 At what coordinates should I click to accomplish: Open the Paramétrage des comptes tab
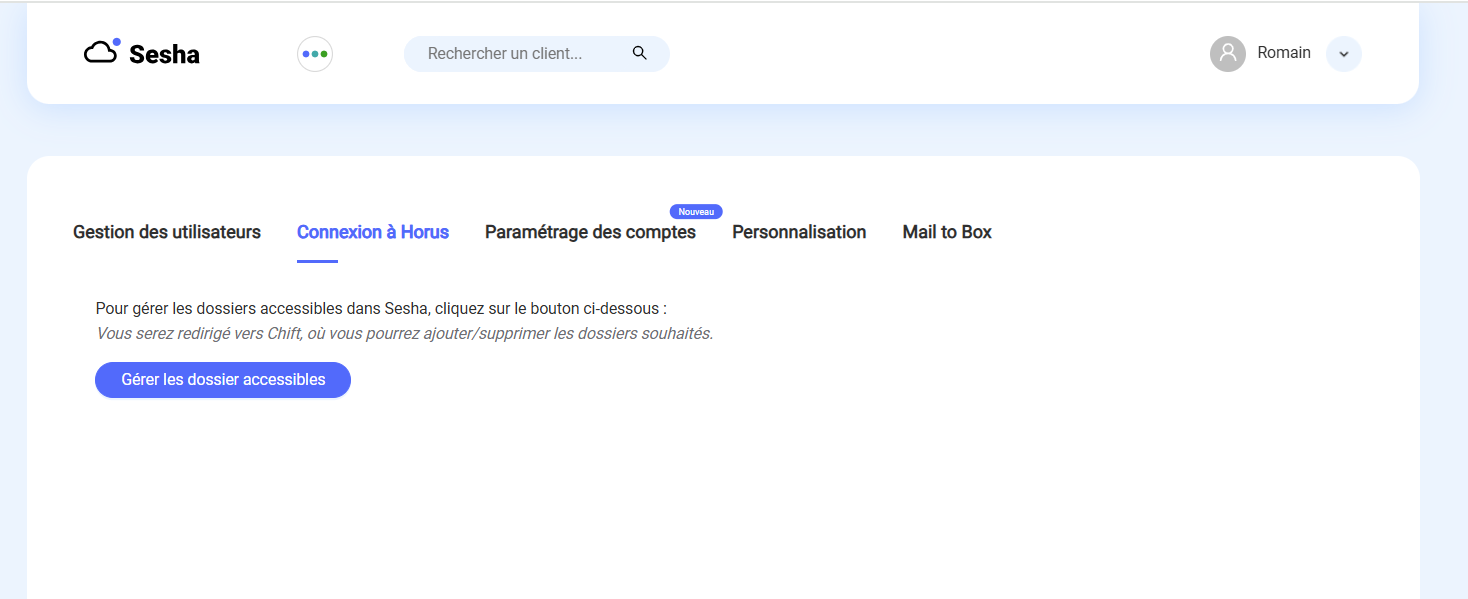pos(590,232)
